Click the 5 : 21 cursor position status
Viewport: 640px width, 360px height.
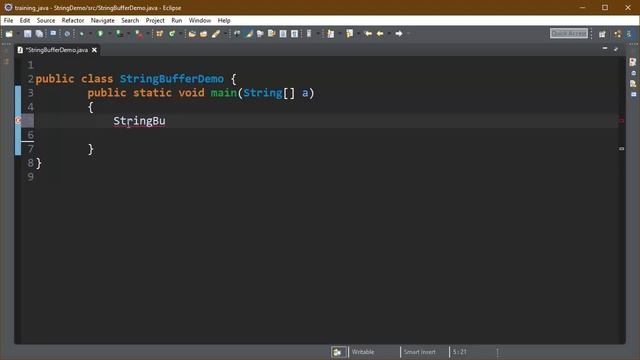coord(460,352)
